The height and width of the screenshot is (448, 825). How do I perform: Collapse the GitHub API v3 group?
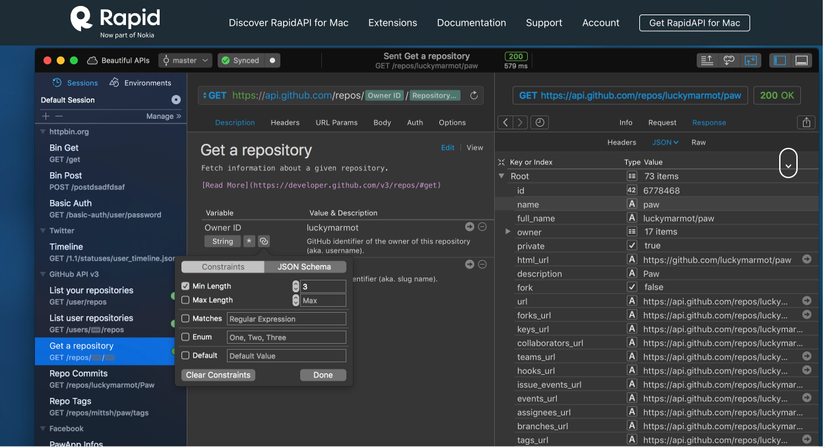tap(43, 274)
